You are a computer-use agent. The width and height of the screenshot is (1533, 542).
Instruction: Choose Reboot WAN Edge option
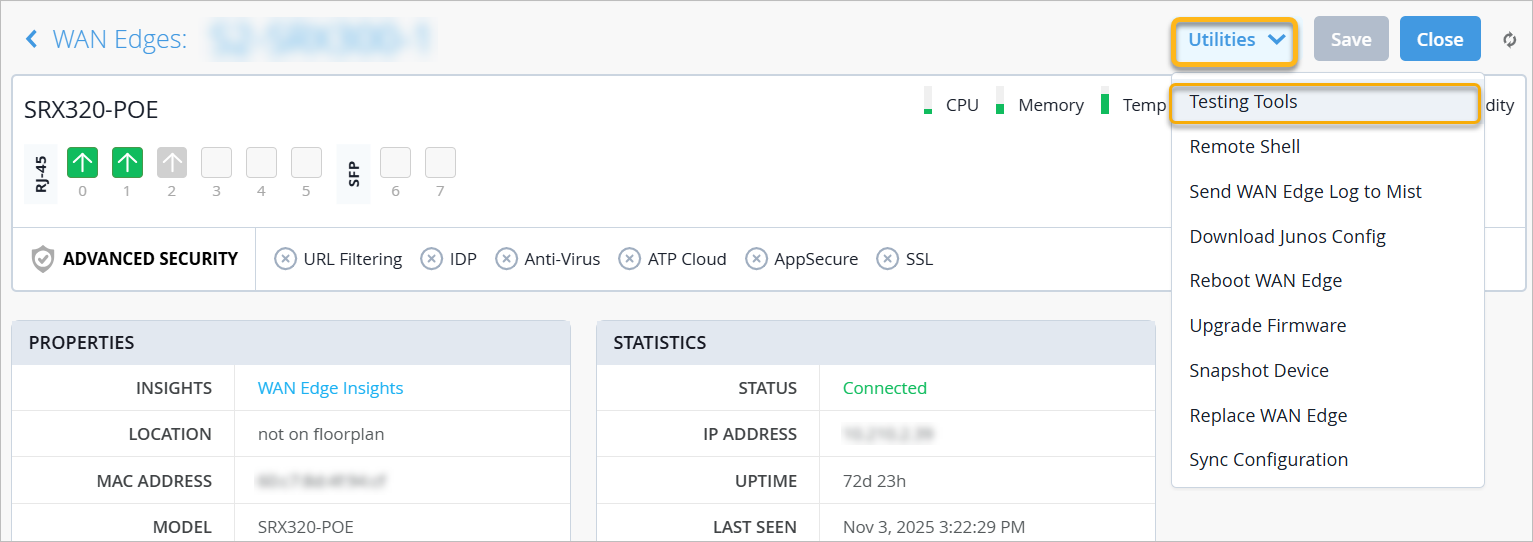pyautogui.click(x=1265, y=281)
